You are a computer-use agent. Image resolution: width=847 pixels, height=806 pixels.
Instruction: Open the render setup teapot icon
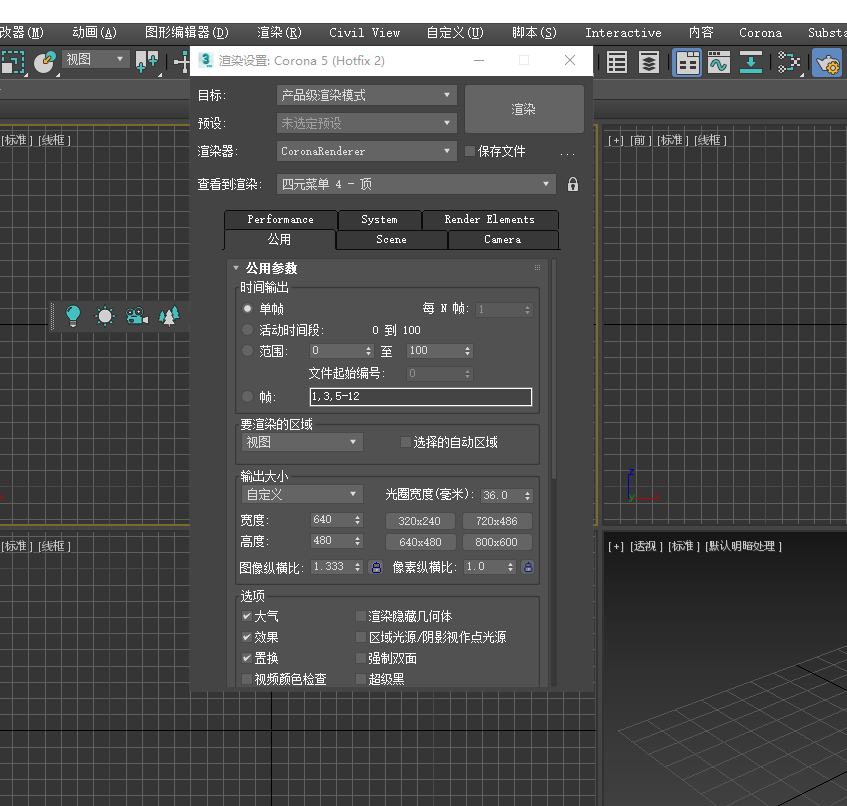point(827,63)
